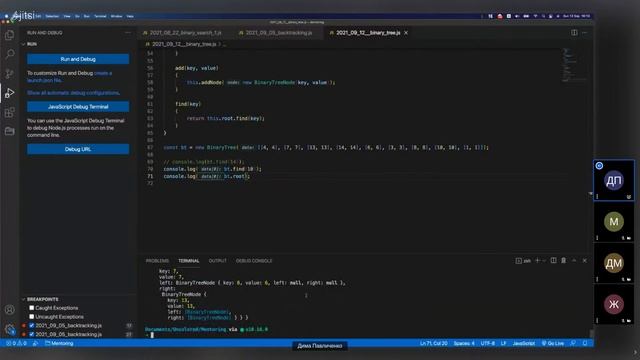
Task: Click the feedback icon in status bar
Action: [x=573, y=343]
